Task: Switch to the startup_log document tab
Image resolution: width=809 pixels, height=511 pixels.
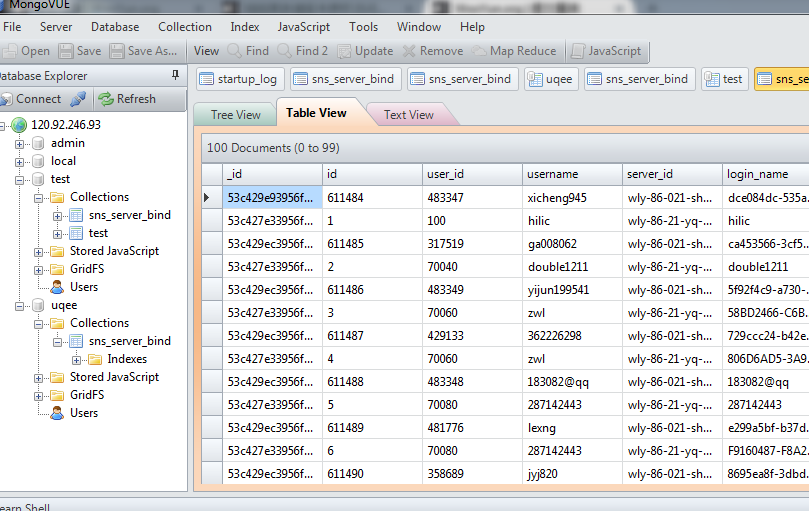Action: point(240,79)
